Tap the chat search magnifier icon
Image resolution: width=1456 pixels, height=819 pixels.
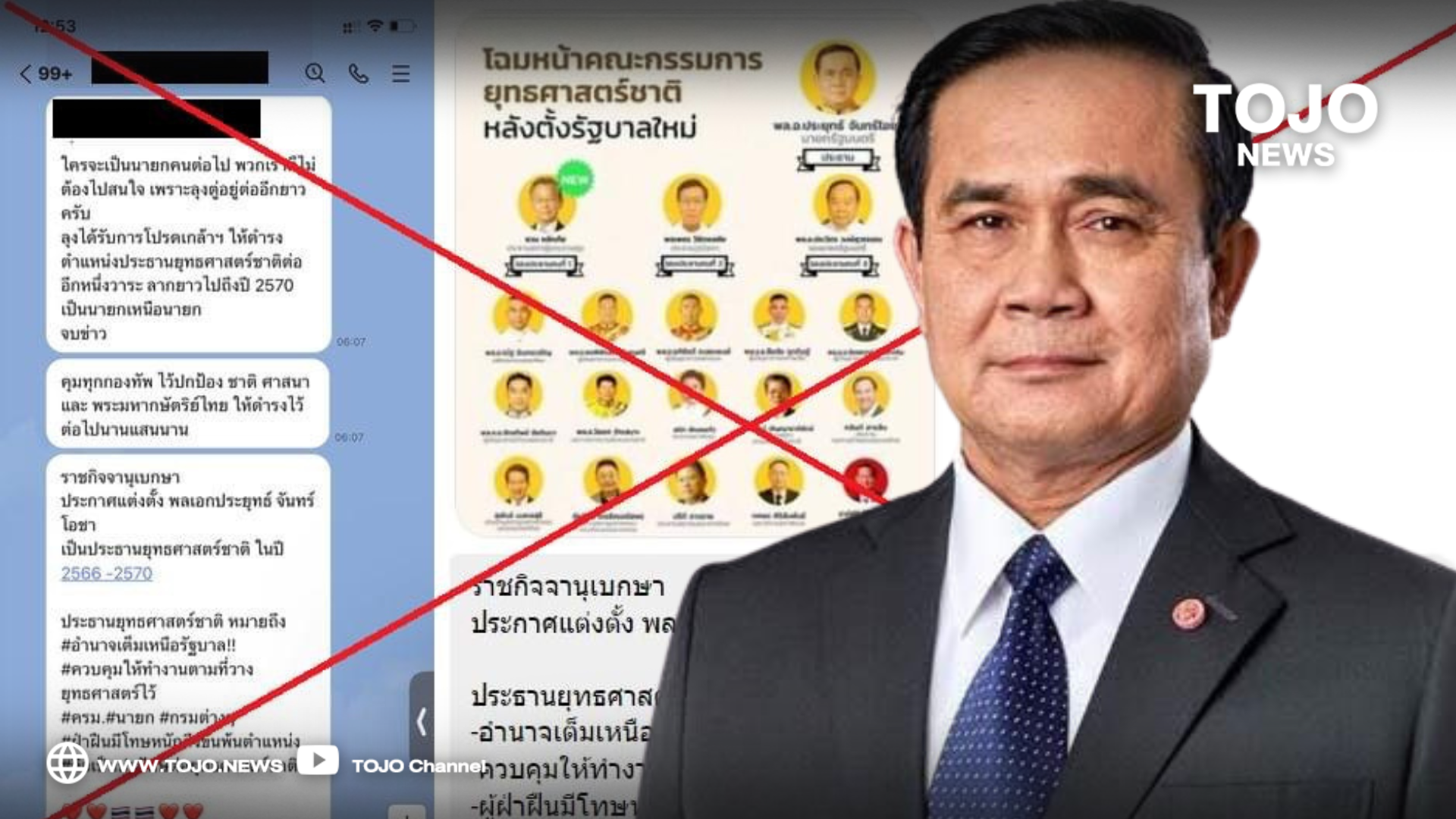[x=315, y=73]
